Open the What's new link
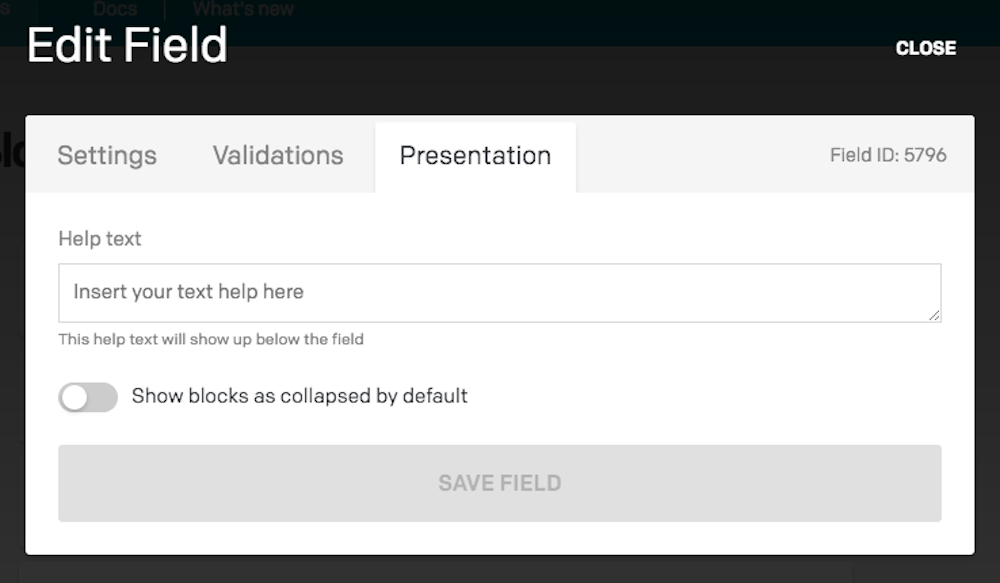The width and height of the screenshot is (1000, 583). [243, 9]
